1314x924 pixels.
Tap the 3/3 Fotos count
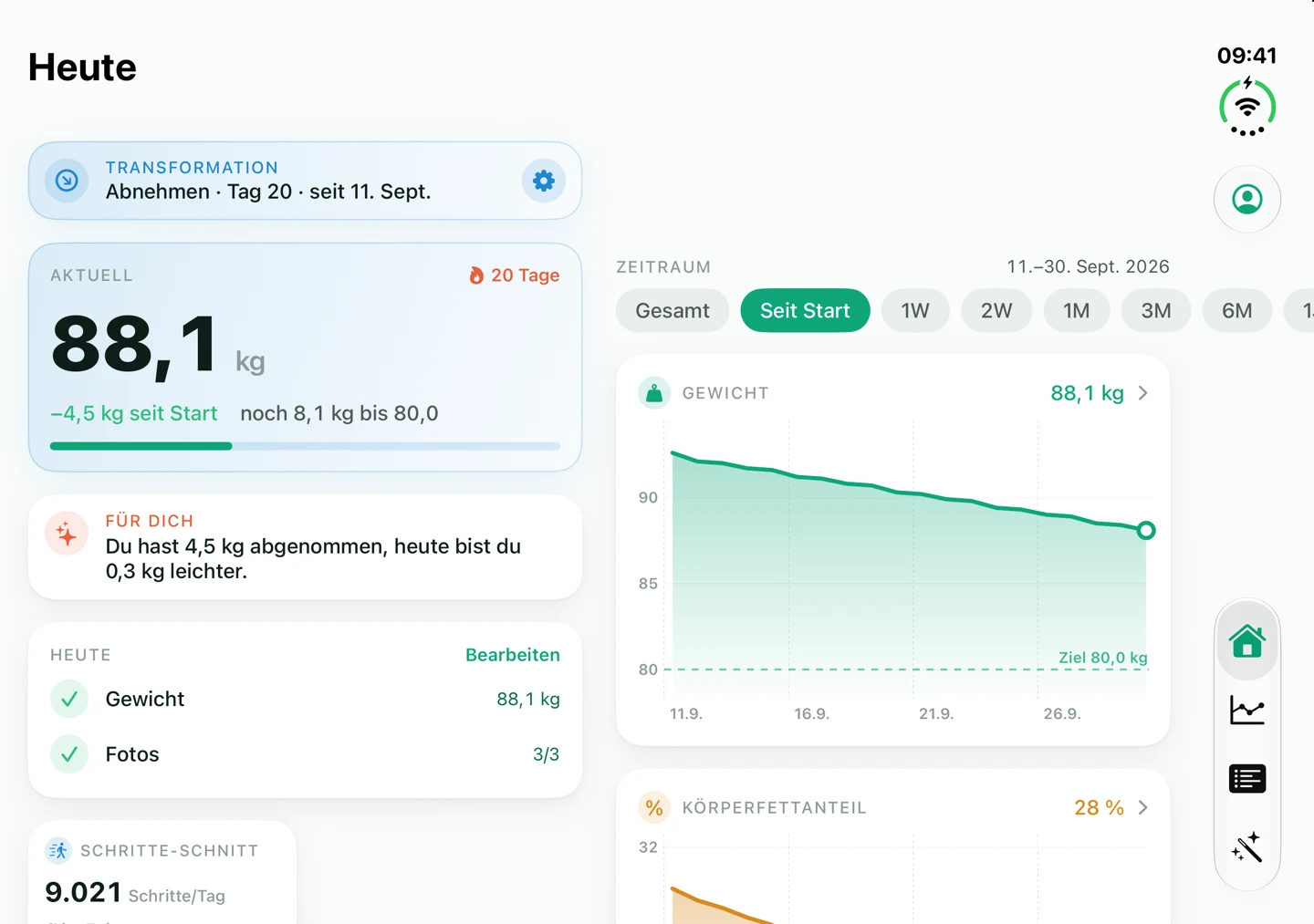(546, 754)
